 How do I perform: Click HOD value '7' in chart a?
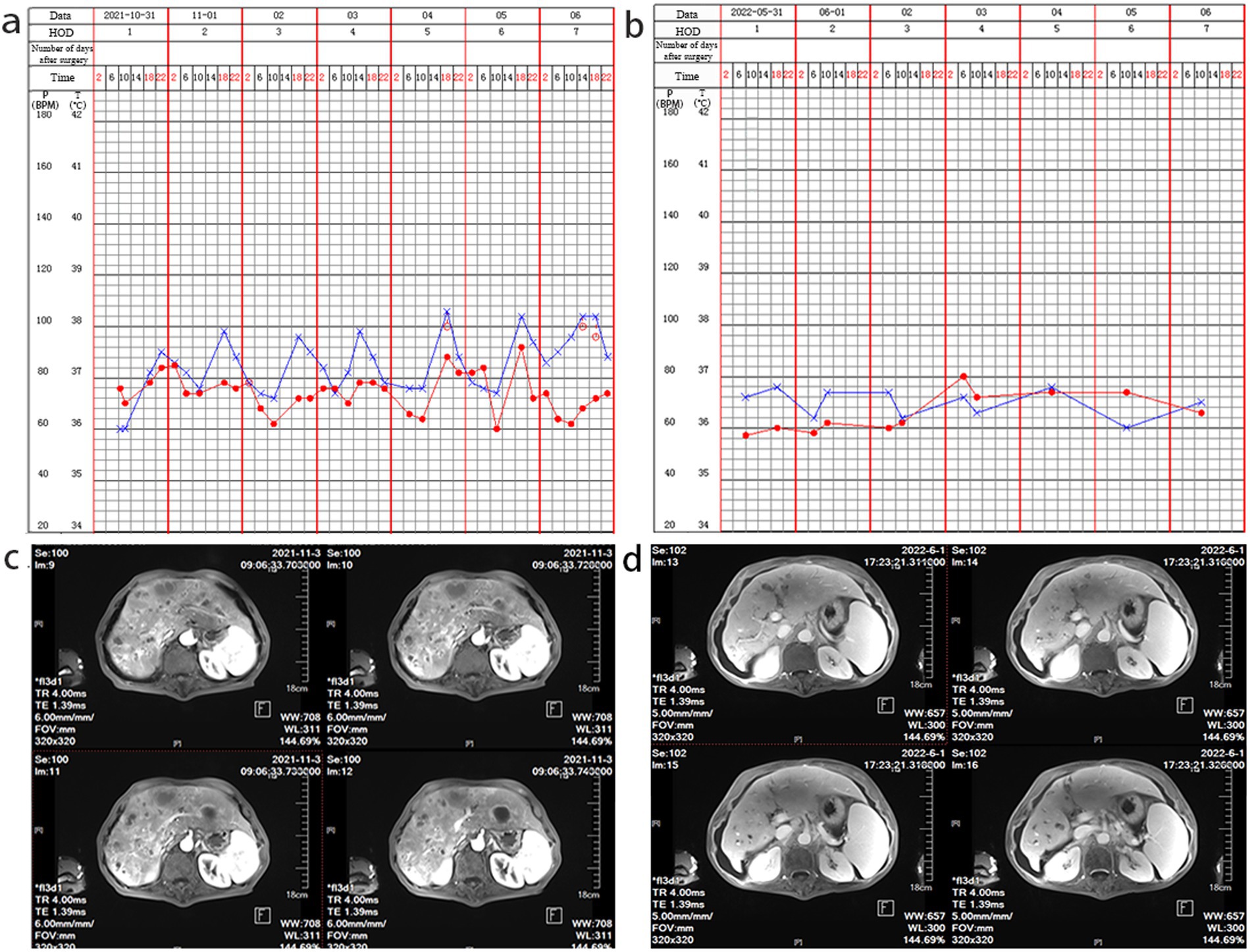click(x=576, y=32)
